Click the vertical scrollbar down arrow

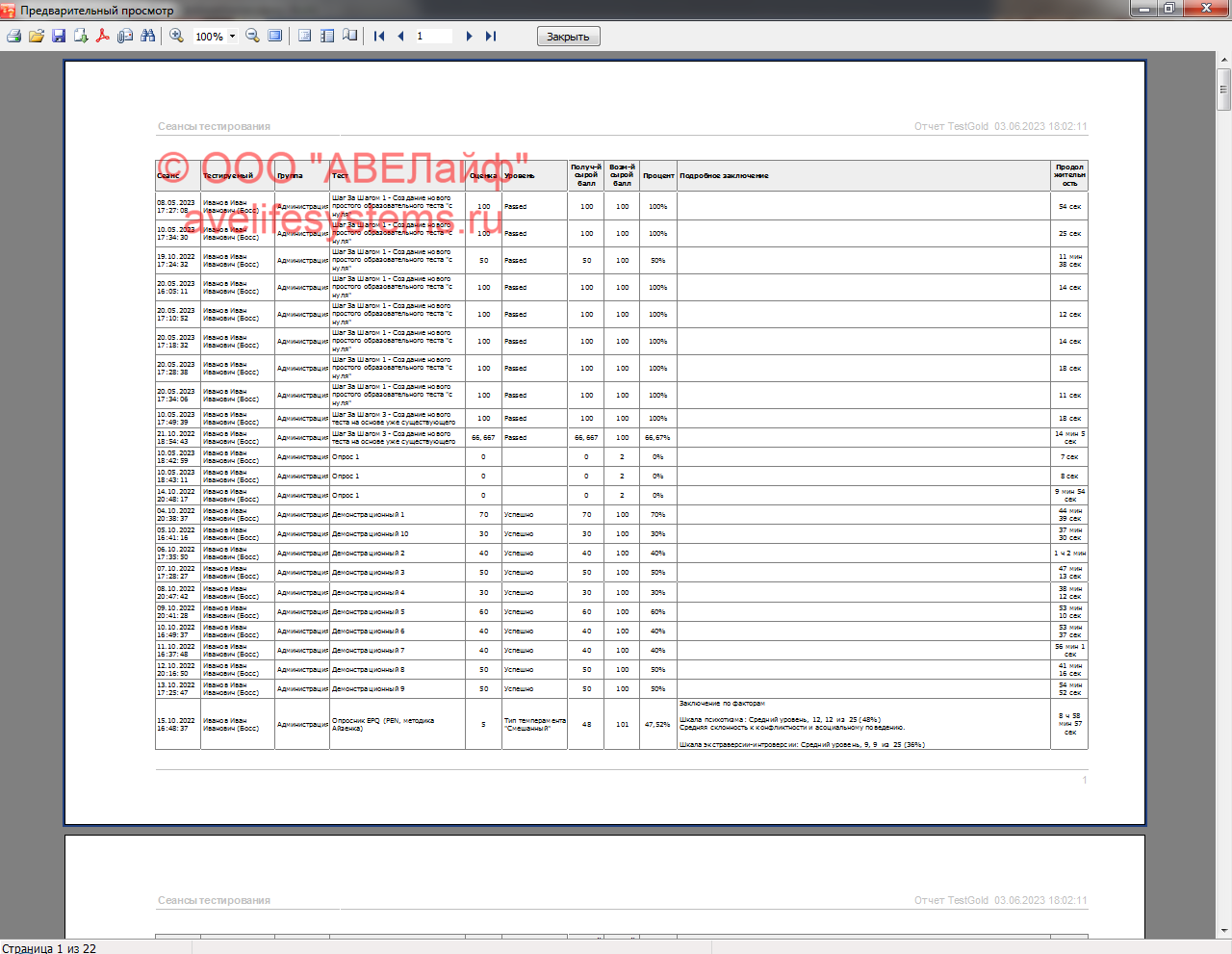click(1223, 930)
